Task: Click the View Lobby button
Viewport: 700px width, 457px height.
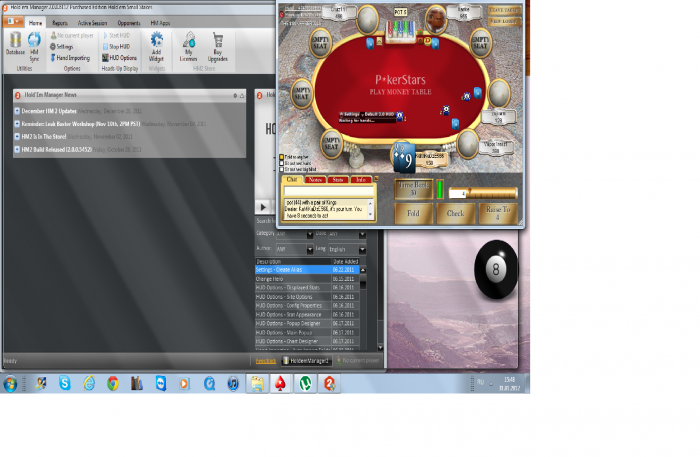Action: coord(504,21)
